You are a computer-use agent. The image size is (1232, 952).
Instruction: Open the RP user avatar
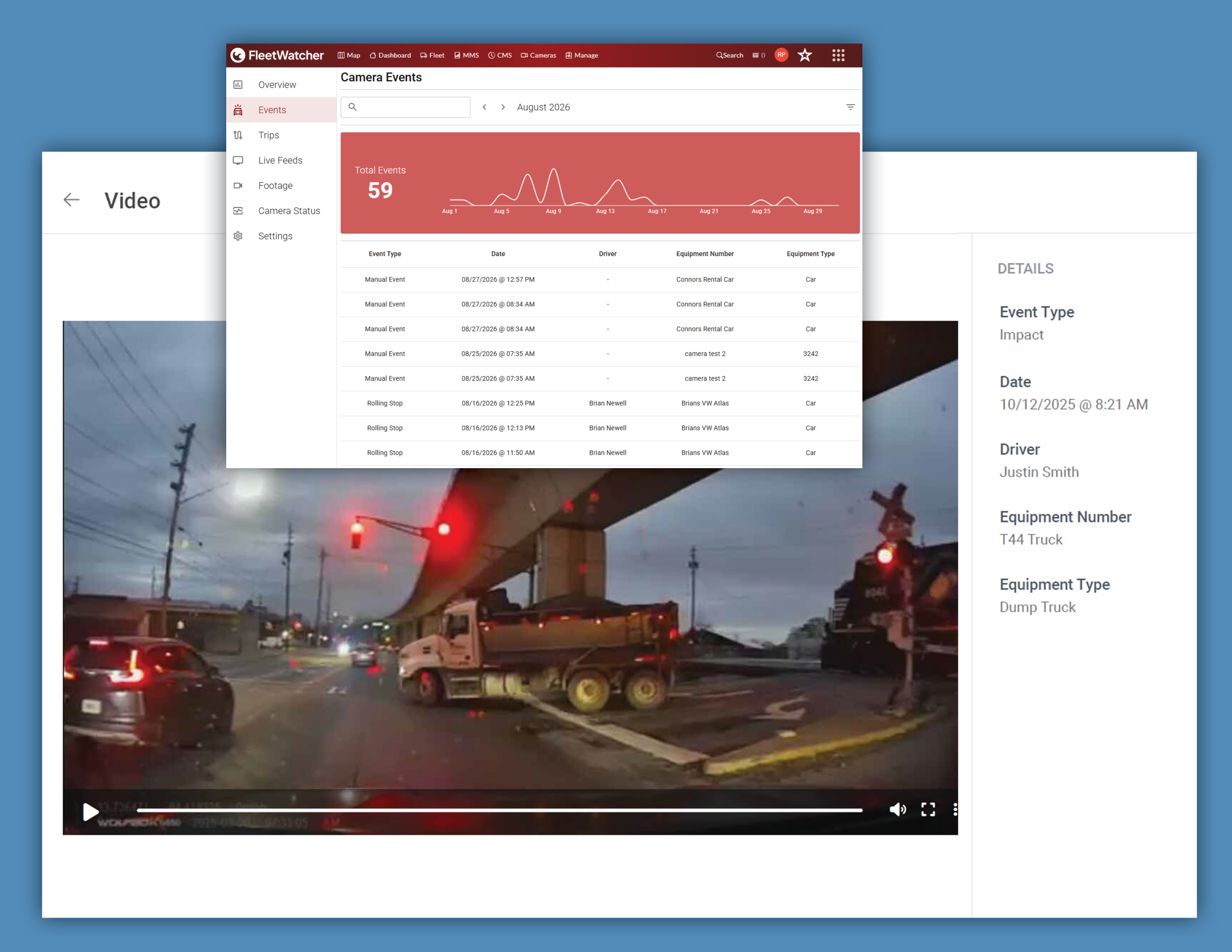pyautogui.click(x=781, y=55)
